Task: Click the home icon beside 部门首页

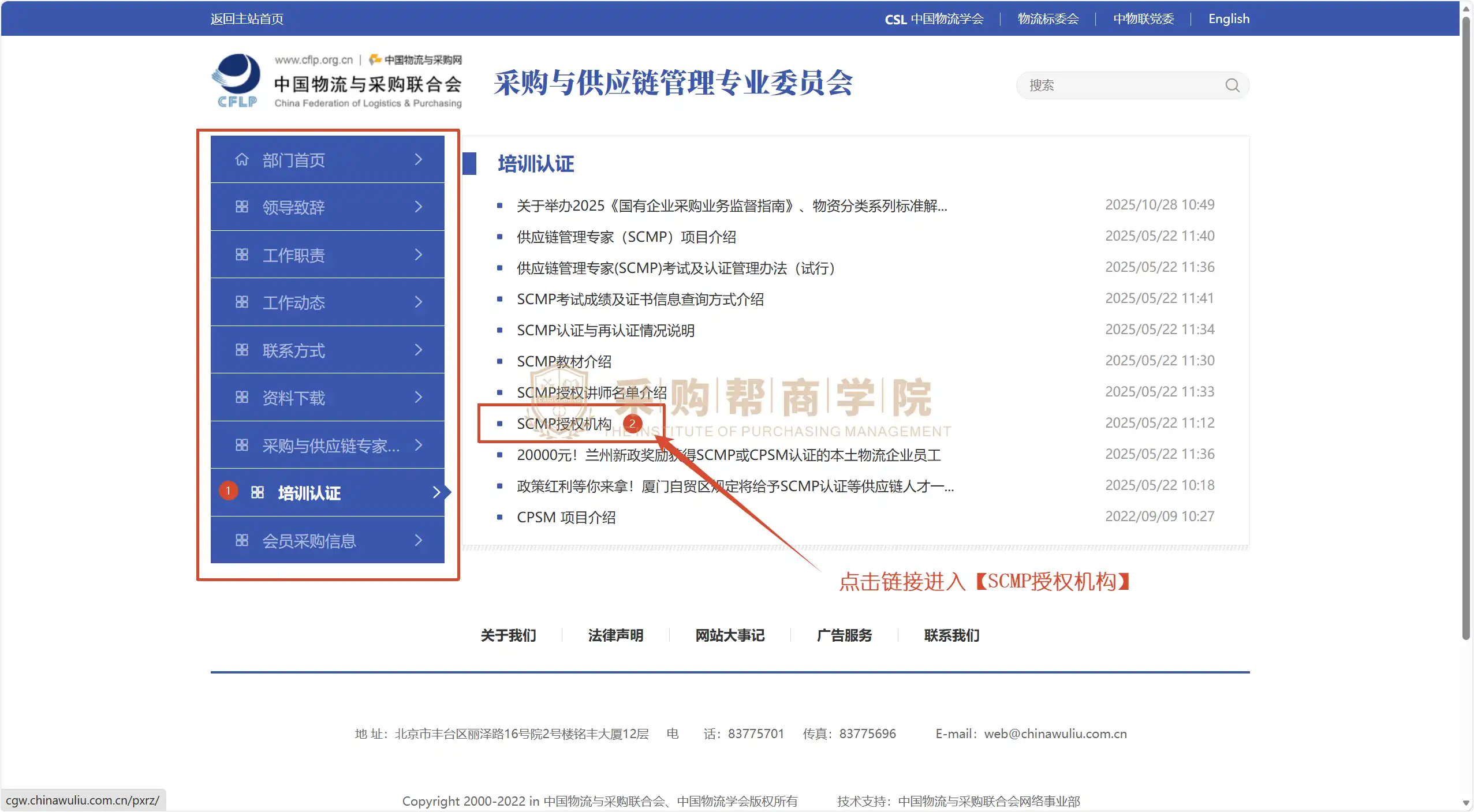Action: click(241, 159)
